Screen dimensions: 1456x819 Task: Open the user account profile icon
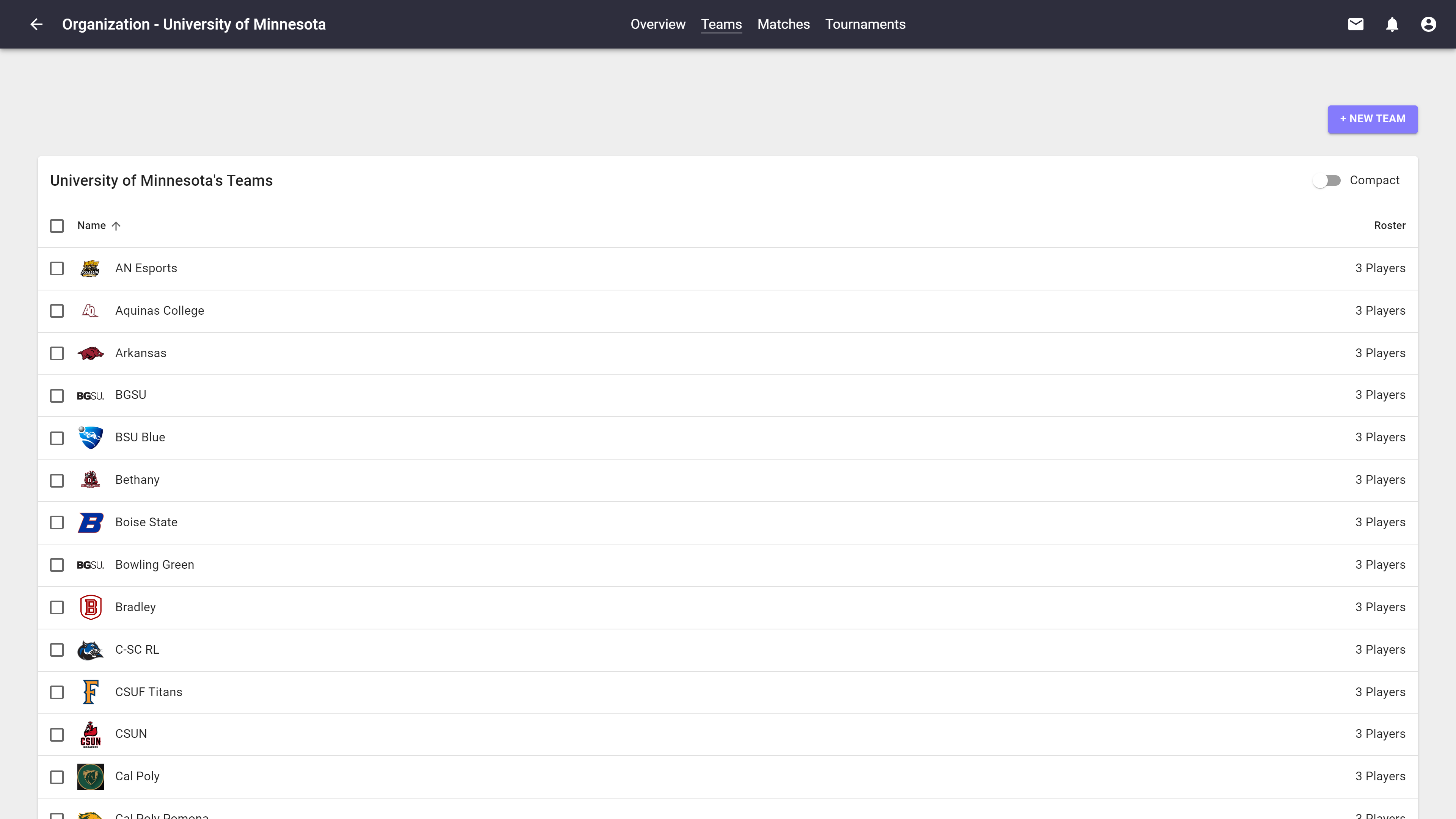tap(1428, 24)
